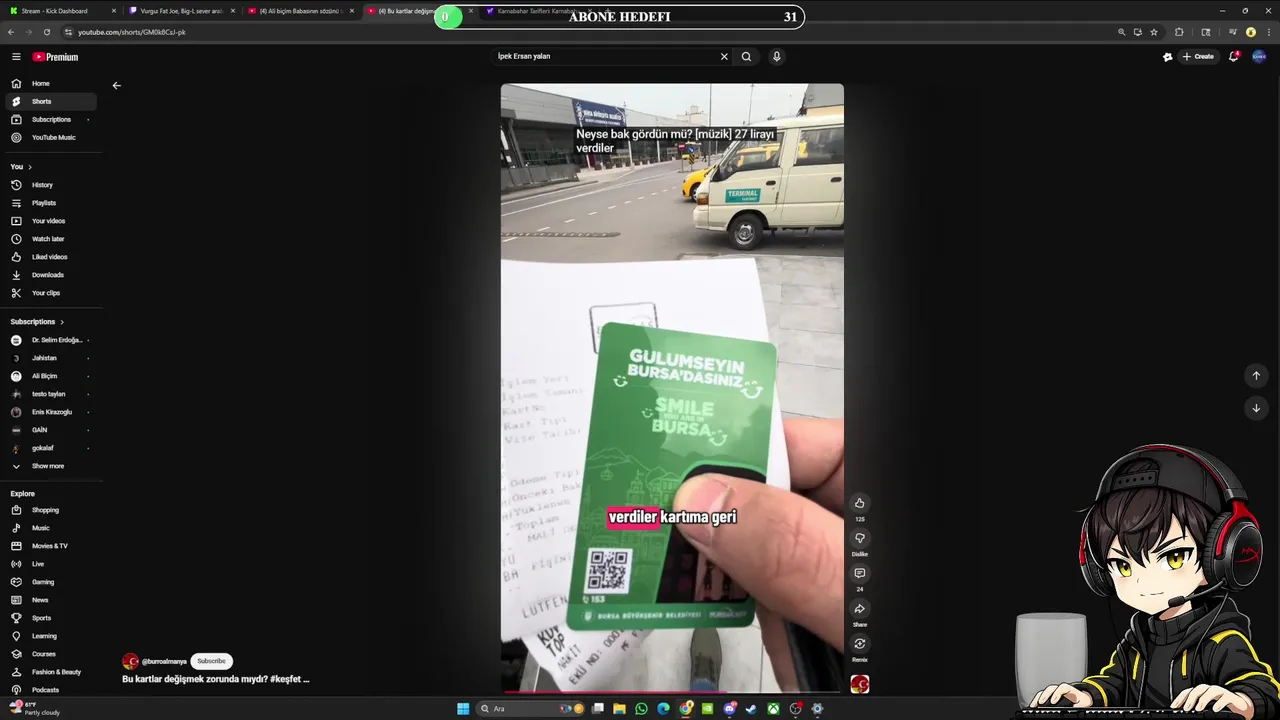Click the Chrome zoom indicator icon

1121,32
